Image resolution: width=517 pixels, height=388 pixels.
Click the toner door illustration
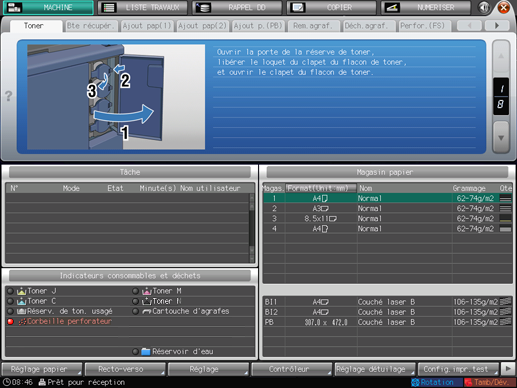tap(116, 97)
